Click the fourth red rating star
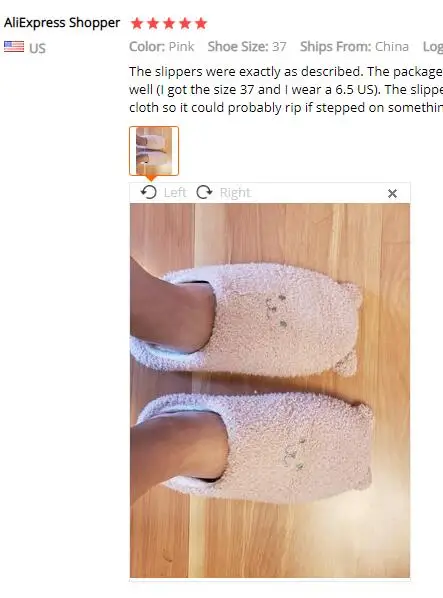 pos(185,24)
